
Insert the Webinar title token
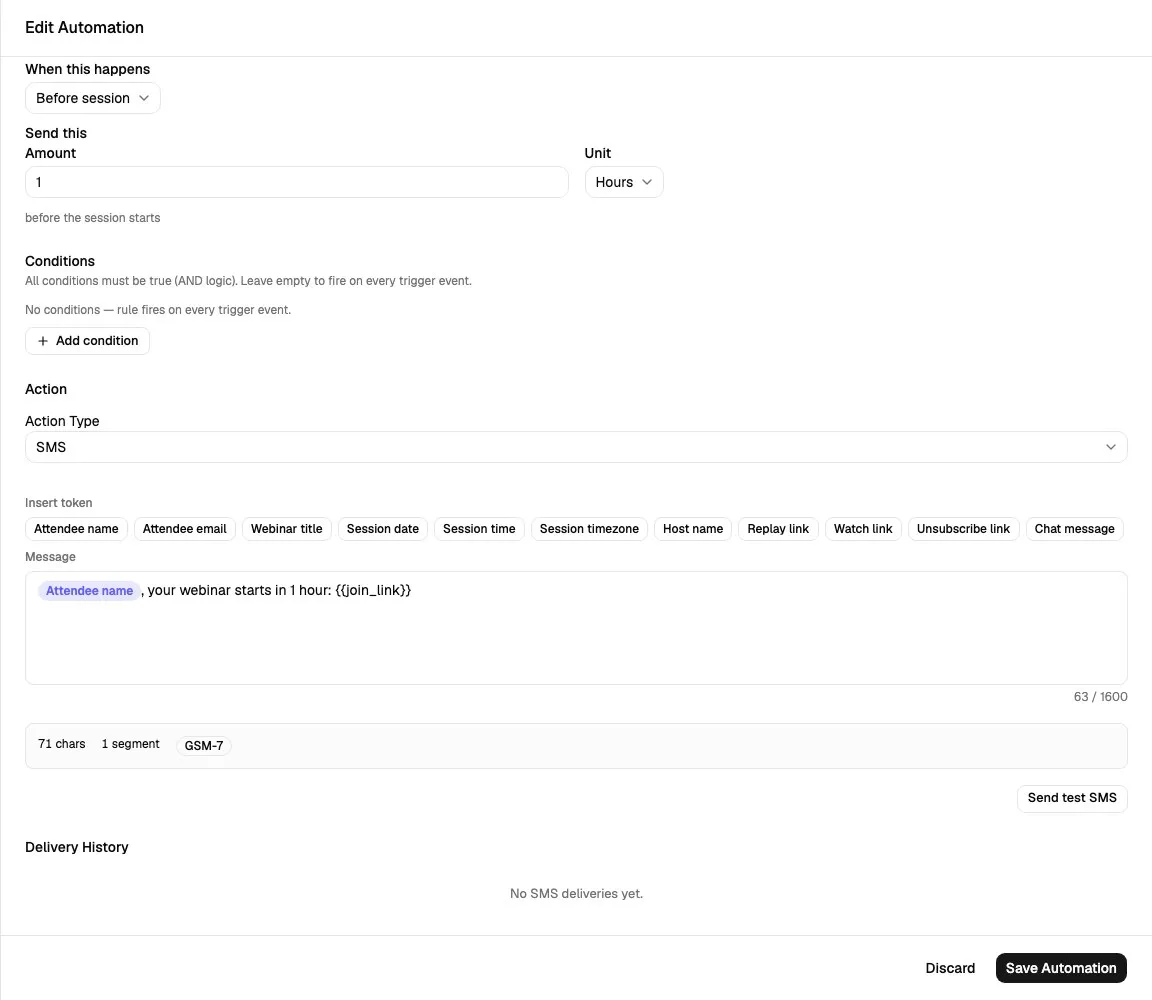point(287,529)
